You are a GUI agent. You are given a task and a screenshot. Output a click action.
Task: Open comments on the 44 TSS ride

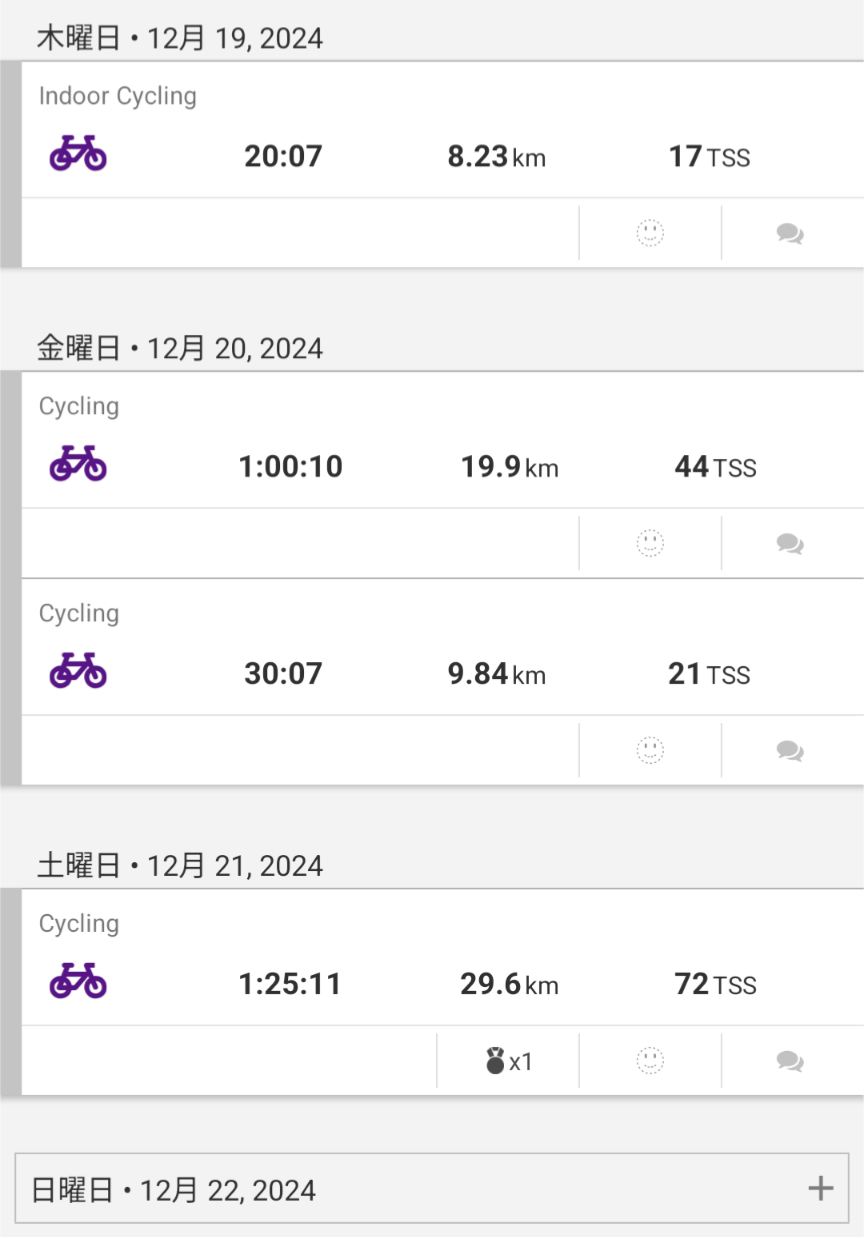pos(790,544)
